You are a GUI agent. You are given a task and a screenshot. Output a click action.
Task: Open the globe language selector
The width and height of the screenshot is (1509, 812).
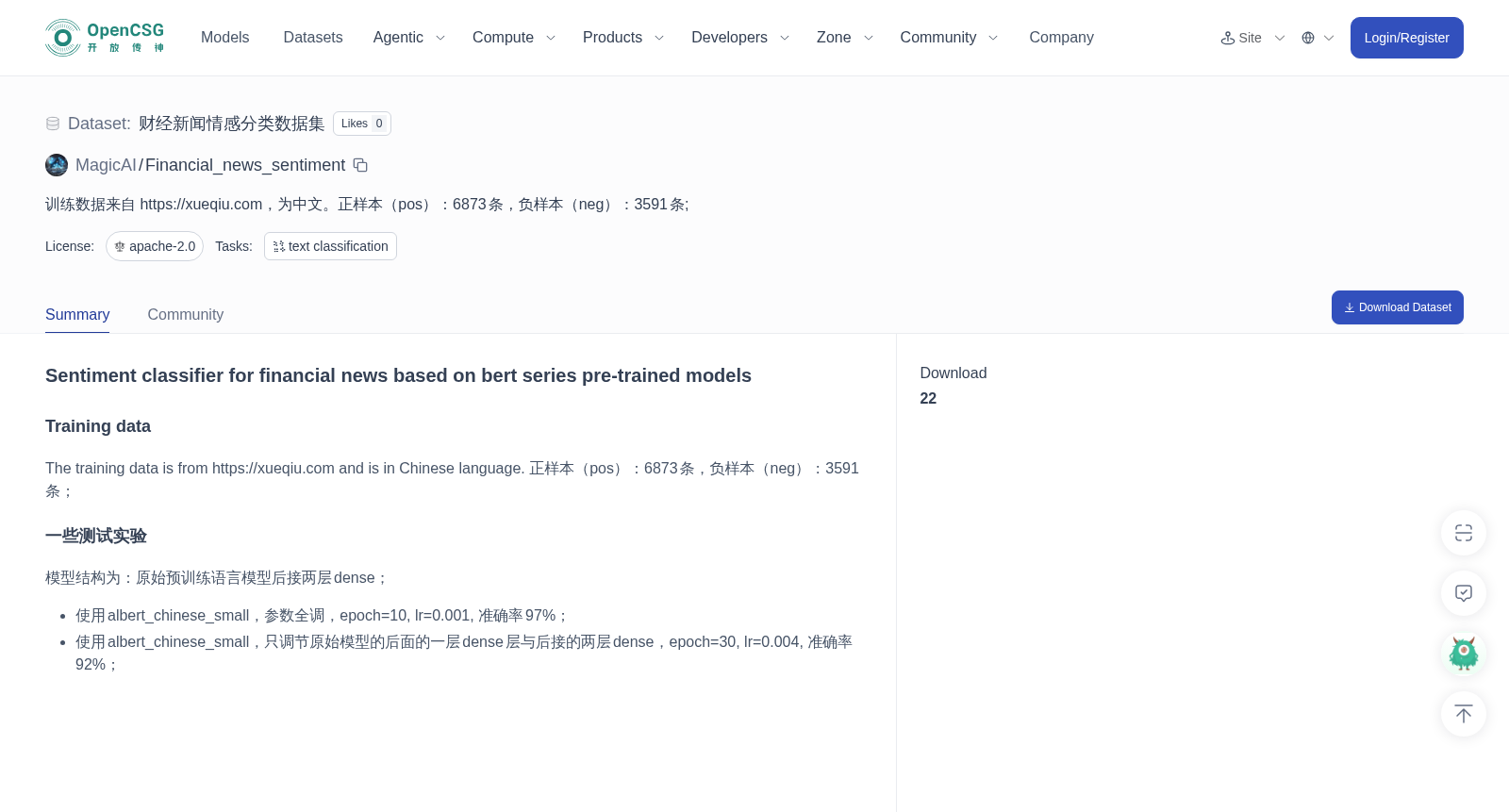click(x=1318, y=38)
